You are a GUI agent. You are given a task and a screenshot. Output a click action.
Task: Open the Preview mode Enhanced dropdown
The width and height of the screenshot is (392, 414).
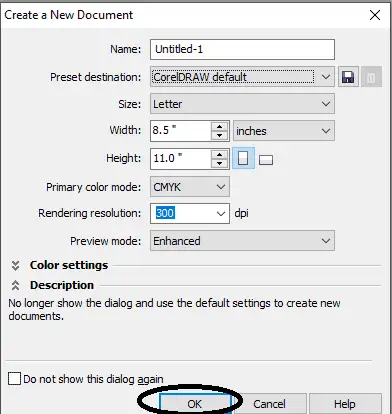[x=242, y=241]
